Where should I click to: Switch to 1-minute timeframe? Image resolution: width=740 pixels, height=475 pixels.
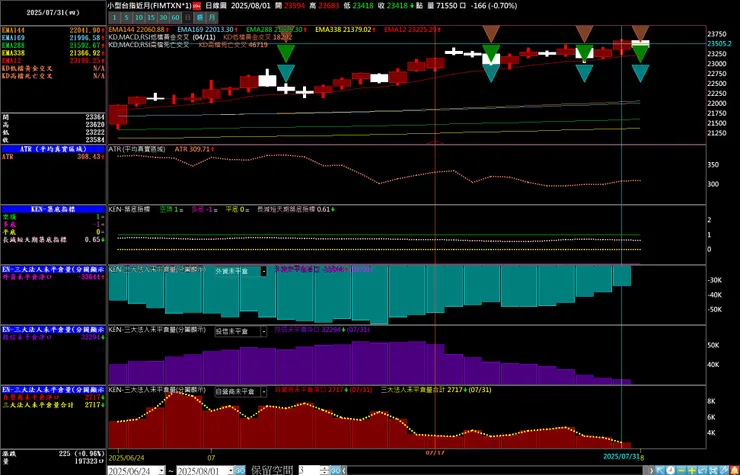click(x=114, y=17)
